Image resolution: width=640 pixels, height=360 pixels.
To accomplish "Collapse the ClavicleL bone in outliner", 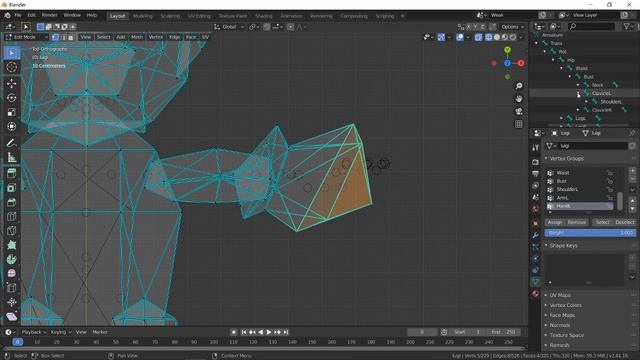I will 578,93.
